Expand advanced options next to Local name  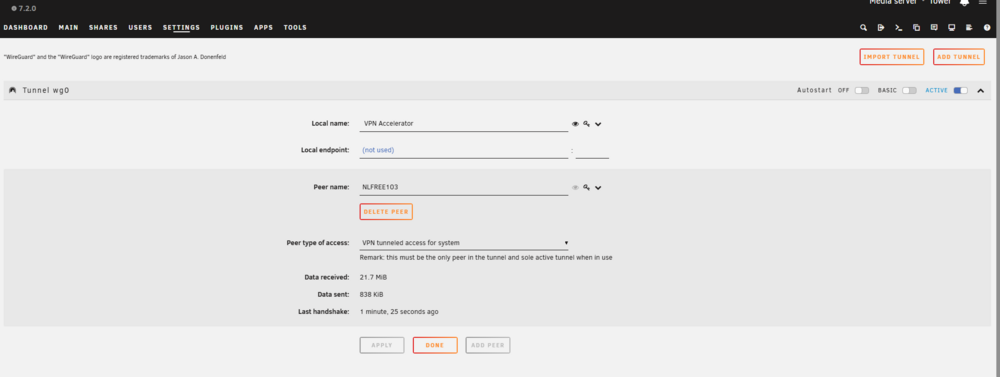[598, 124]
